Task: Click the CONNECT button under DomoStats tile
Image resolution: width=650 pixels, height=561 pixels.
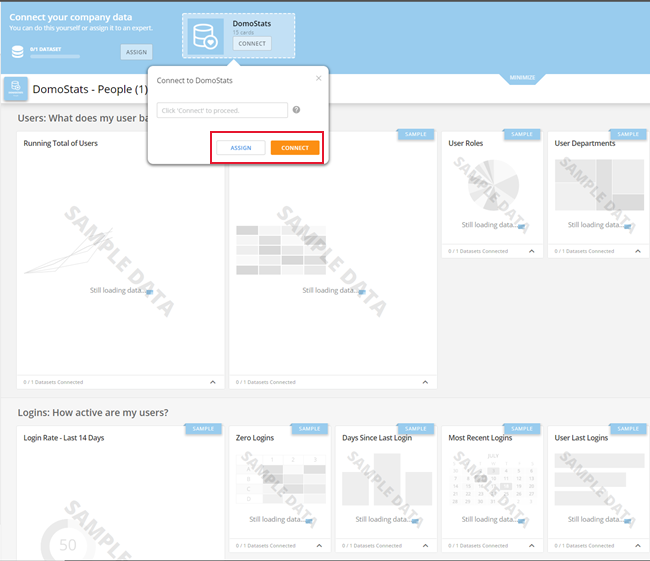Action: tap(252, 44)
